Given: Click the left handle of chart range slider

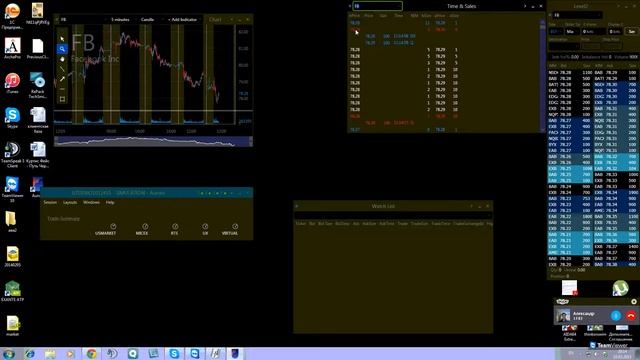Looking at the screenshot, I should point(56,142).
